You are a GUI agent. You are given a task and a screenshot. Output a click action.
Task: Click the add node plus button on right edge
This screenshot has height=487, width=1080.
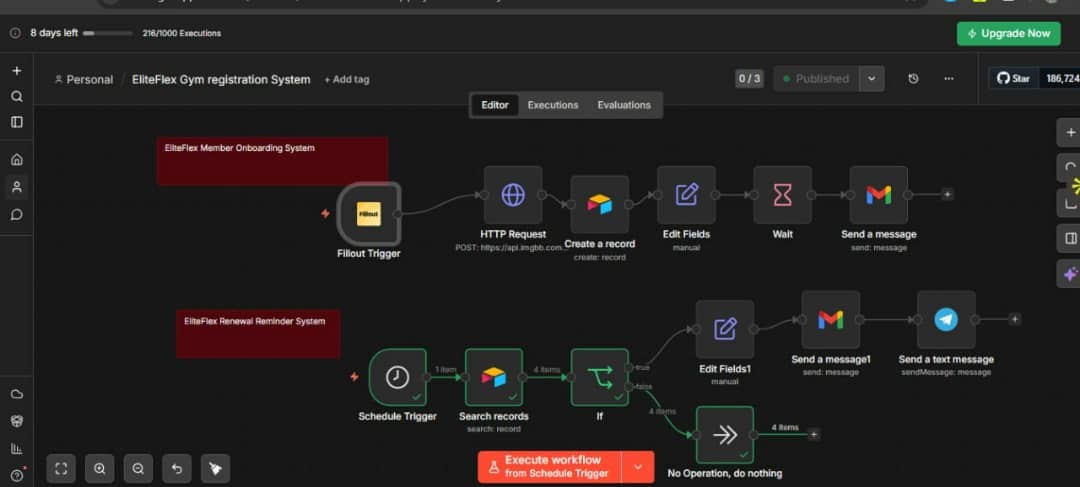(1070, 132)
